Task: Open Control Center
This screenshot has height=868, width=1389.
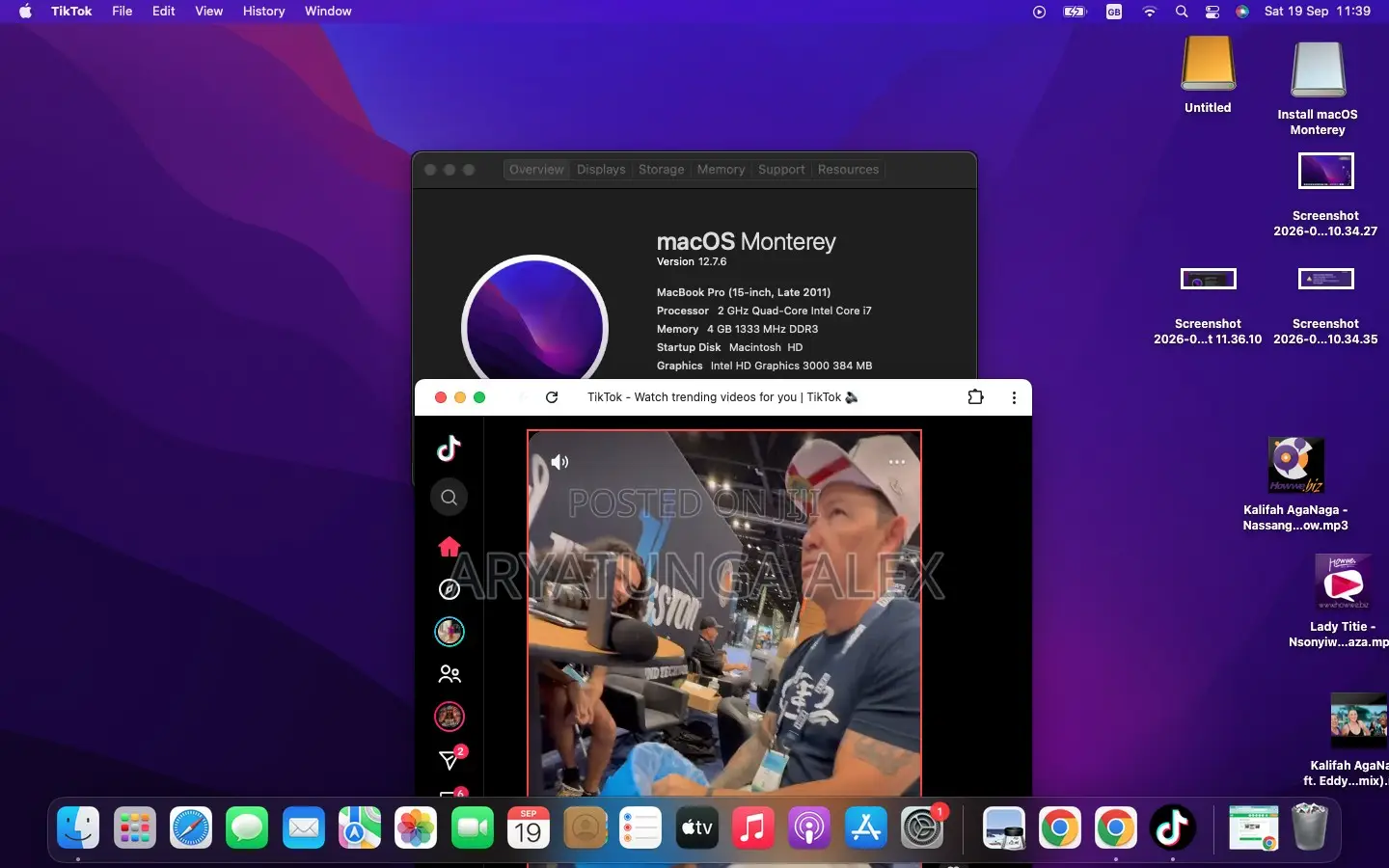Action: click(x=1212, y=12)
